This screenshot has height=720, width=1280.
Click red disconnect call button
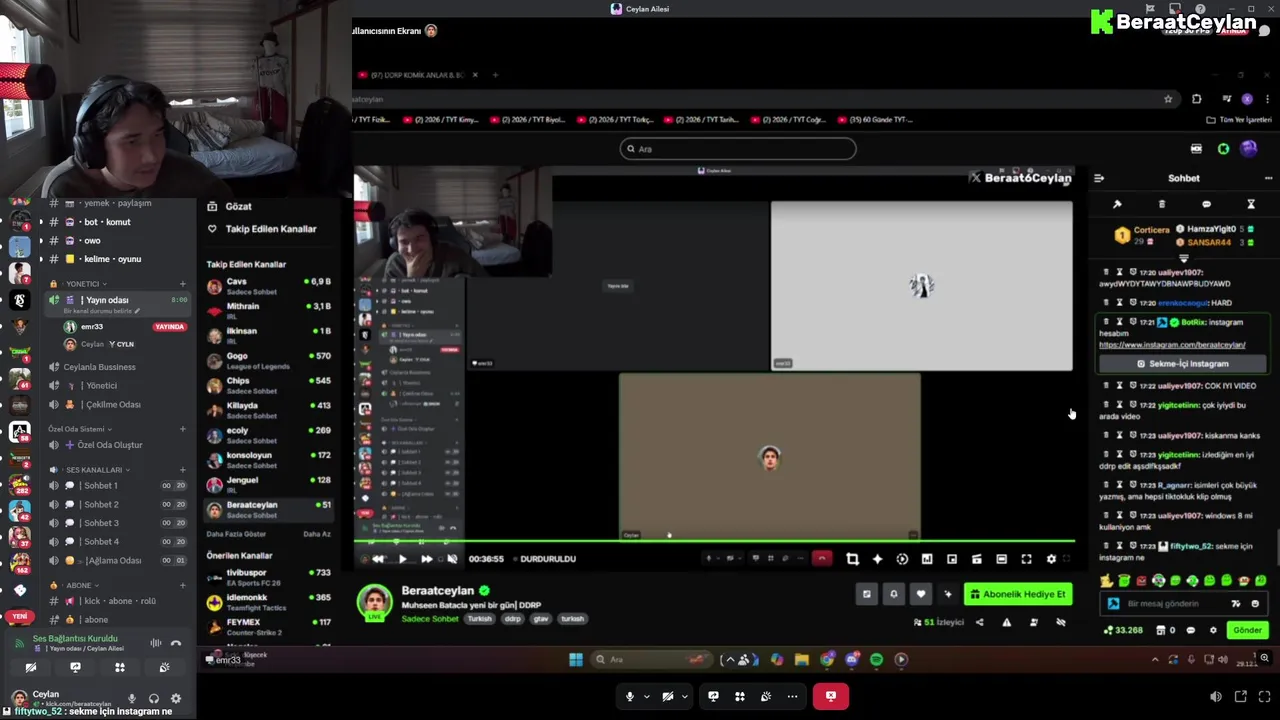click(831, 696)
